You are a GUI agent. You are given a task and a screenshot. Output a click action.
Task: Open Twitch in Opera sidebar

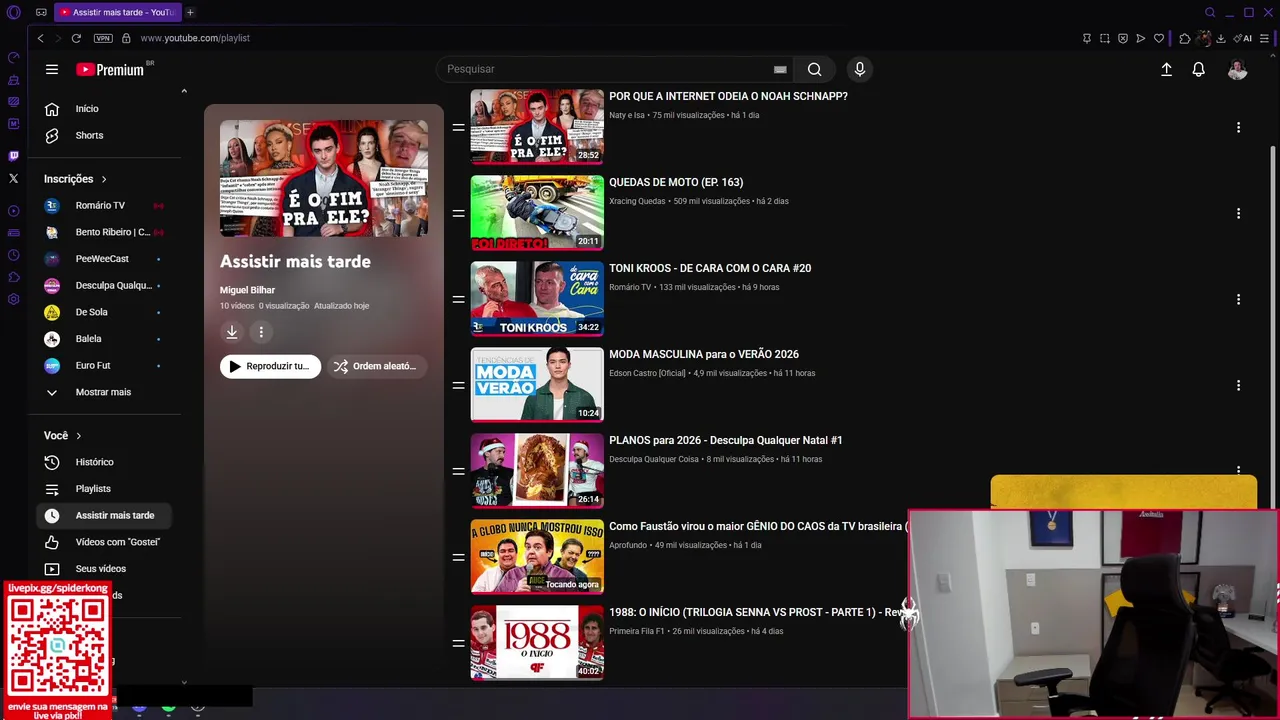(x=13, y=156)
